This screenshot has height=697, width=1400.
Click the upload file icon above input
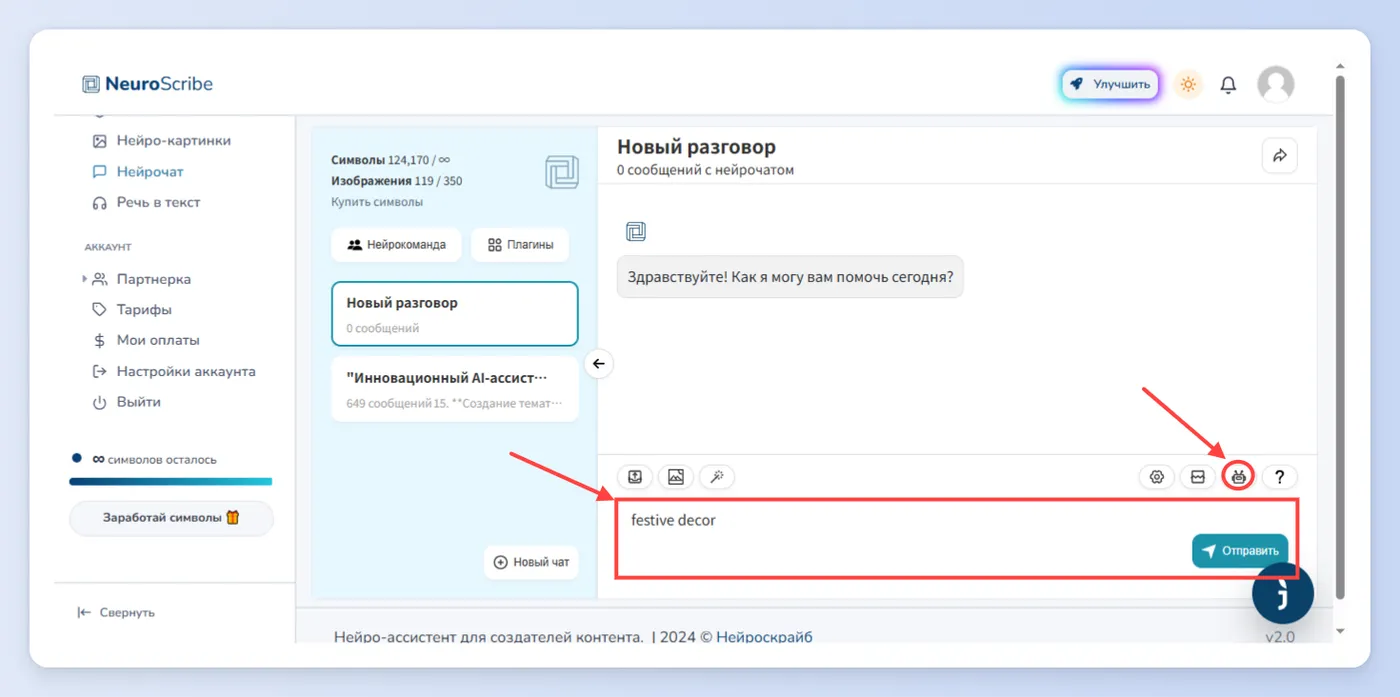click(x=635, y=477)
